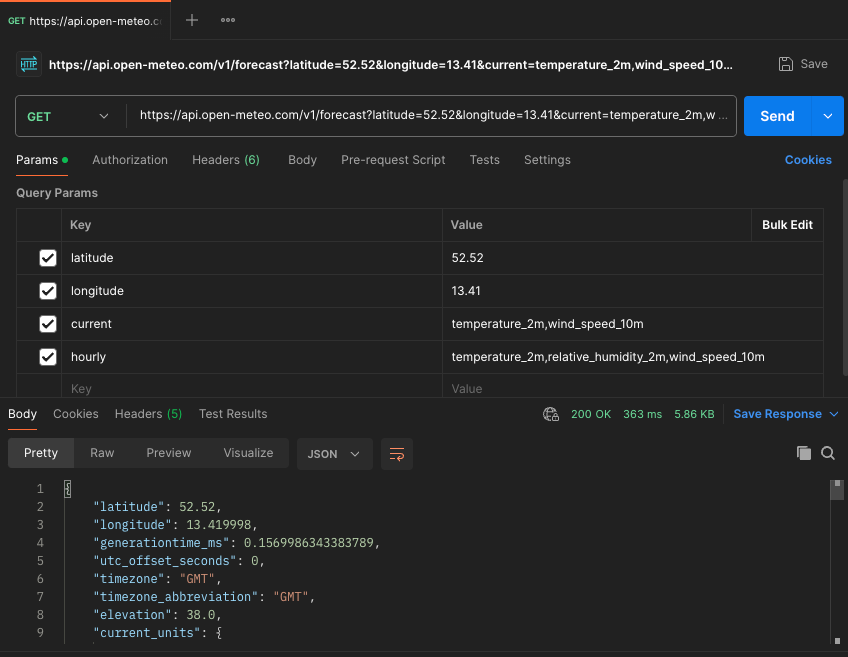
Task: Uncheck the latitude parameter checkbox
Action: (x=48, y=258)
